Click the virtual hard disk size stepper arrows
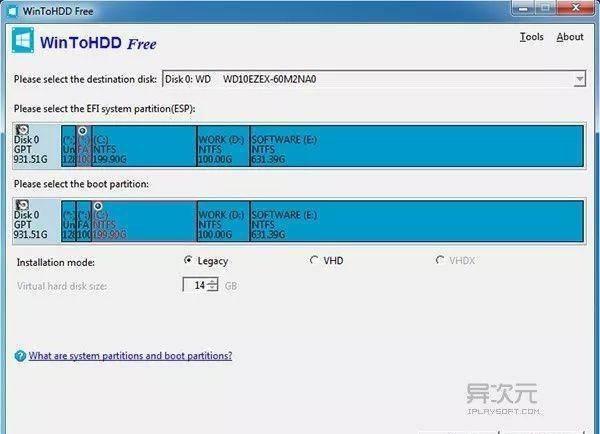The width and height of the screenshot is (600, 434). pos(213,285)
